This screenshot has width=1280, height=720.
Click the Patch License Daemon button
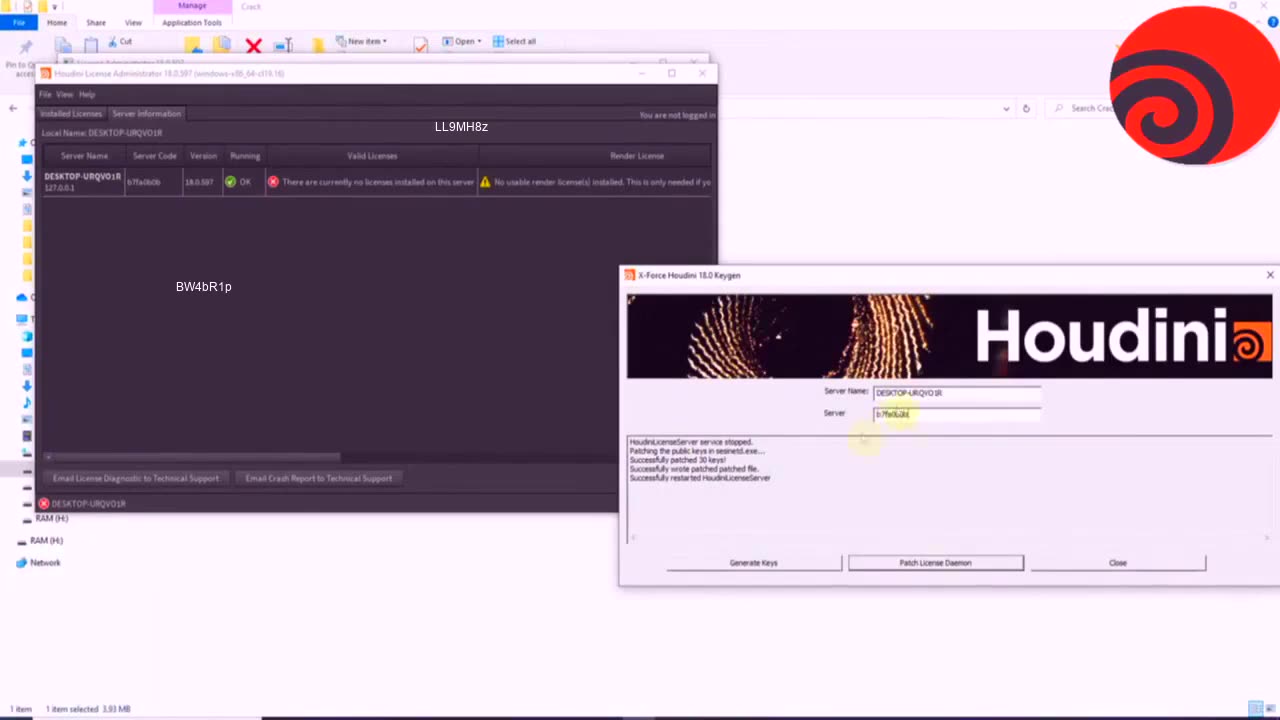tap(936, 563)
